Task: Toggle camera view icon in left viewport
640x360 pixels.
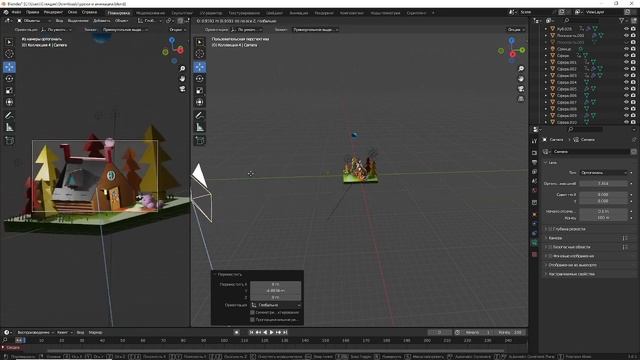Action: 182,89
